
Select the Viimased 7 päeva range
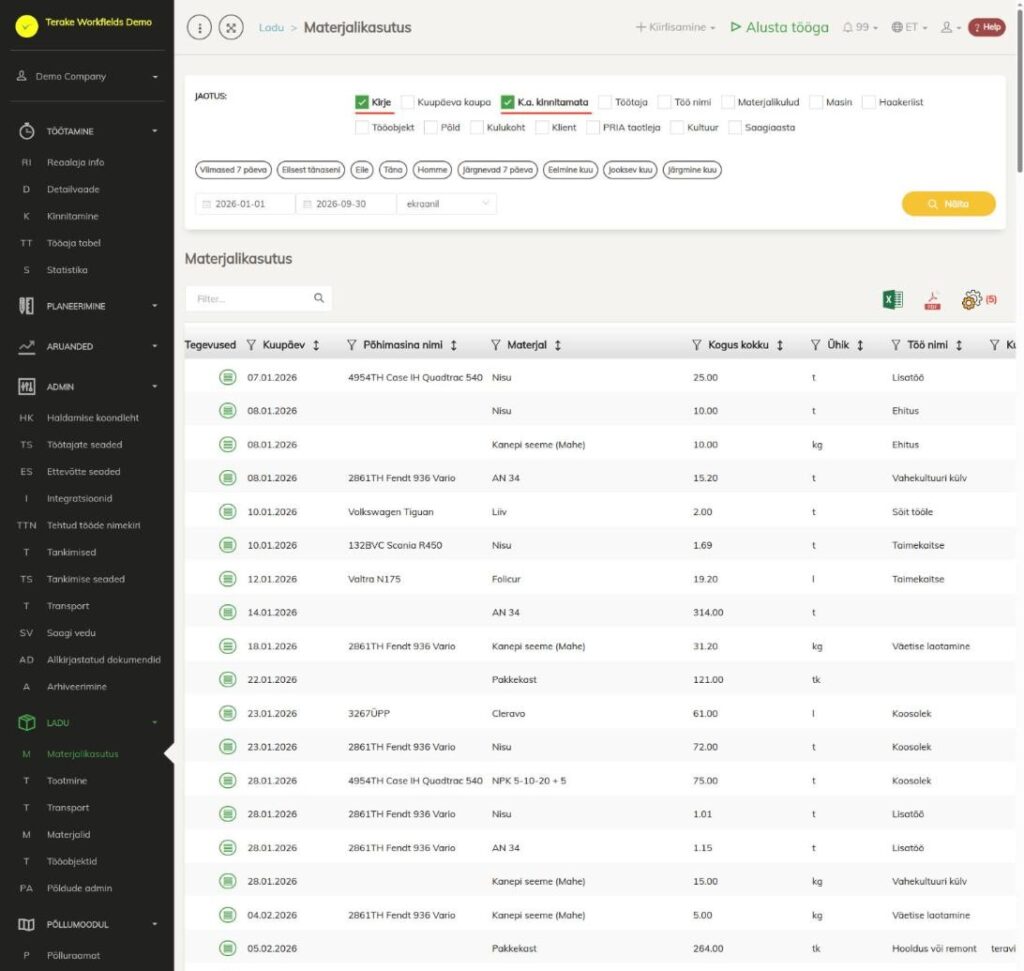click(x=233, y=170)
